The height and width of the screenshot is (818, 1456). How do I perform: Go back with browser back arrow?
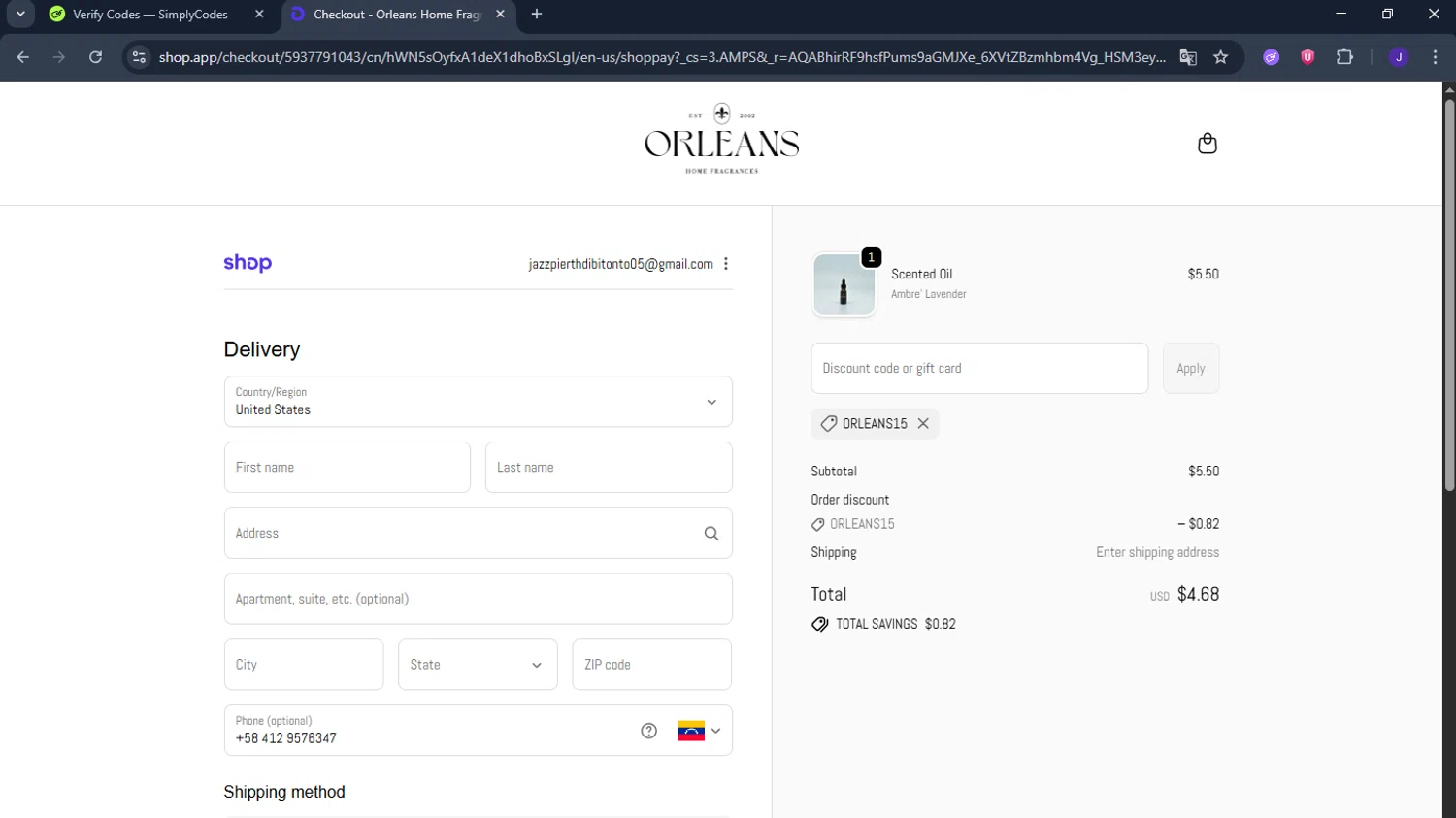(23, 57)
